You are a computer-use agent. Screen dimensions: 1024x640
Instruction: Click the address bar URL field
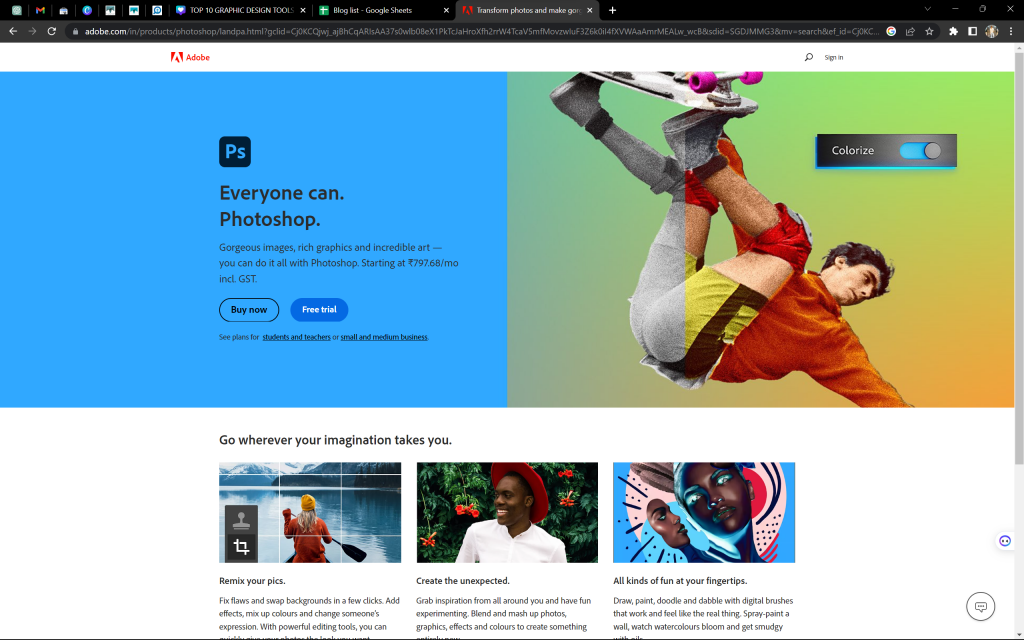tap(480, 31)
